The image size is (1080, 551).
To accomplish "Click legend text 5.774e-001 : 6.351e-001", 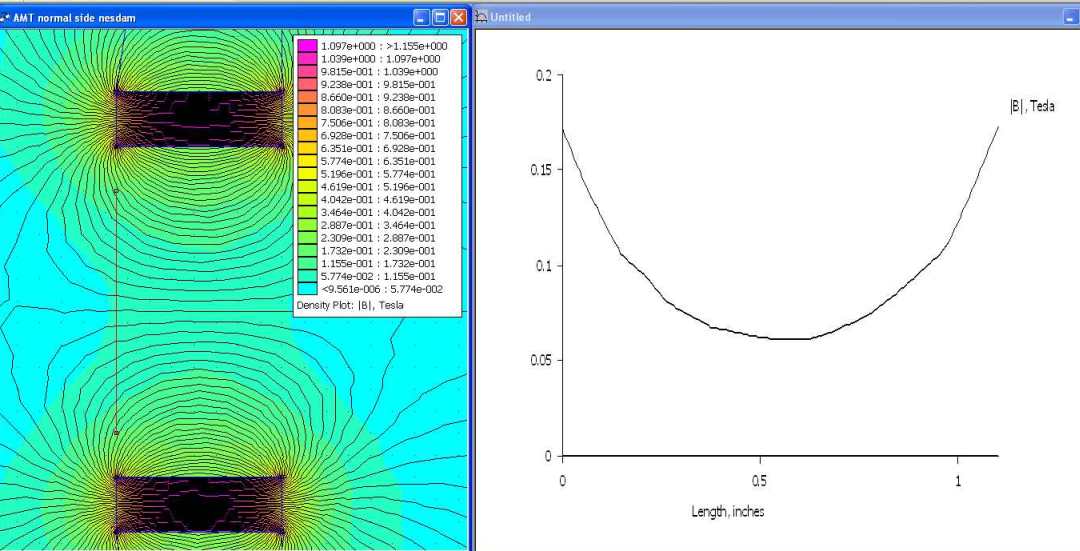I will [x=378, y=161].
